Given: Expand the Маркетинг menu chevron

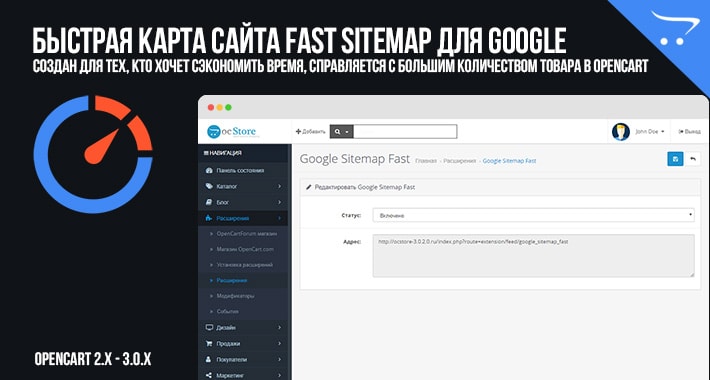Looking at the screenshot, I should click(279, 375).
